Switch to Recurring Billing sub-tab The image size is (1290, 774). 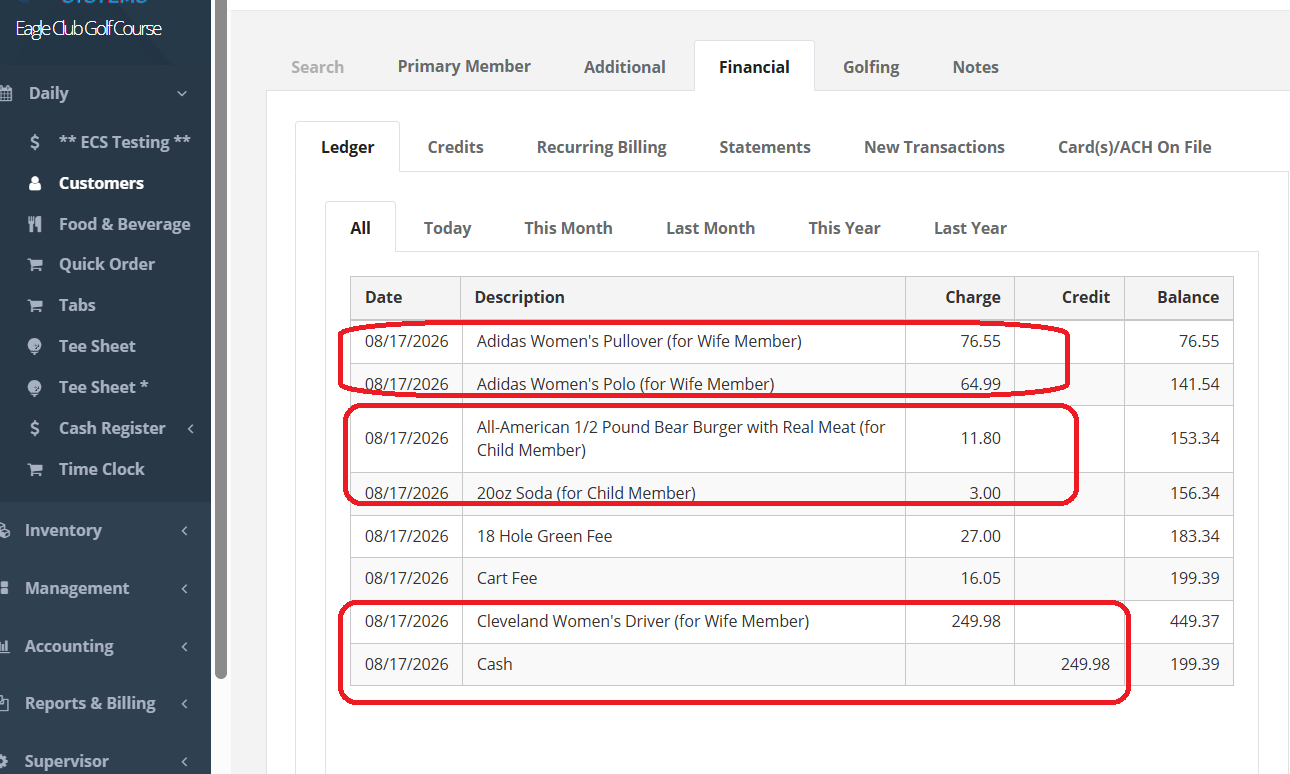[x=601, y=147]
